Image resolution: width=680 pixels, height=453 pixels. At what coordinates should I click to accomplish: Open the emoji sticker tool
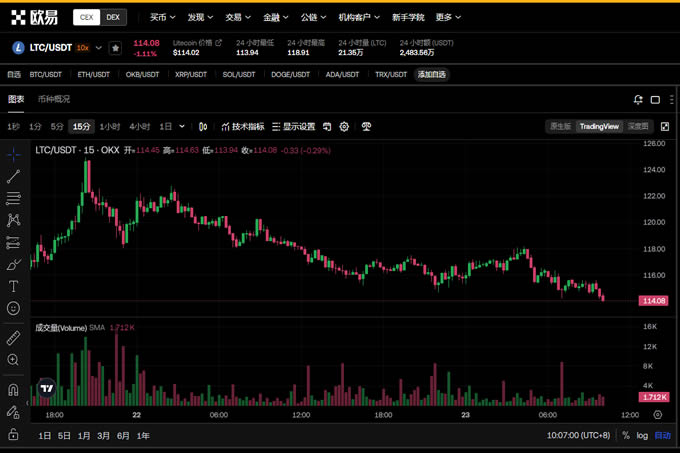[x=13, y=309]
